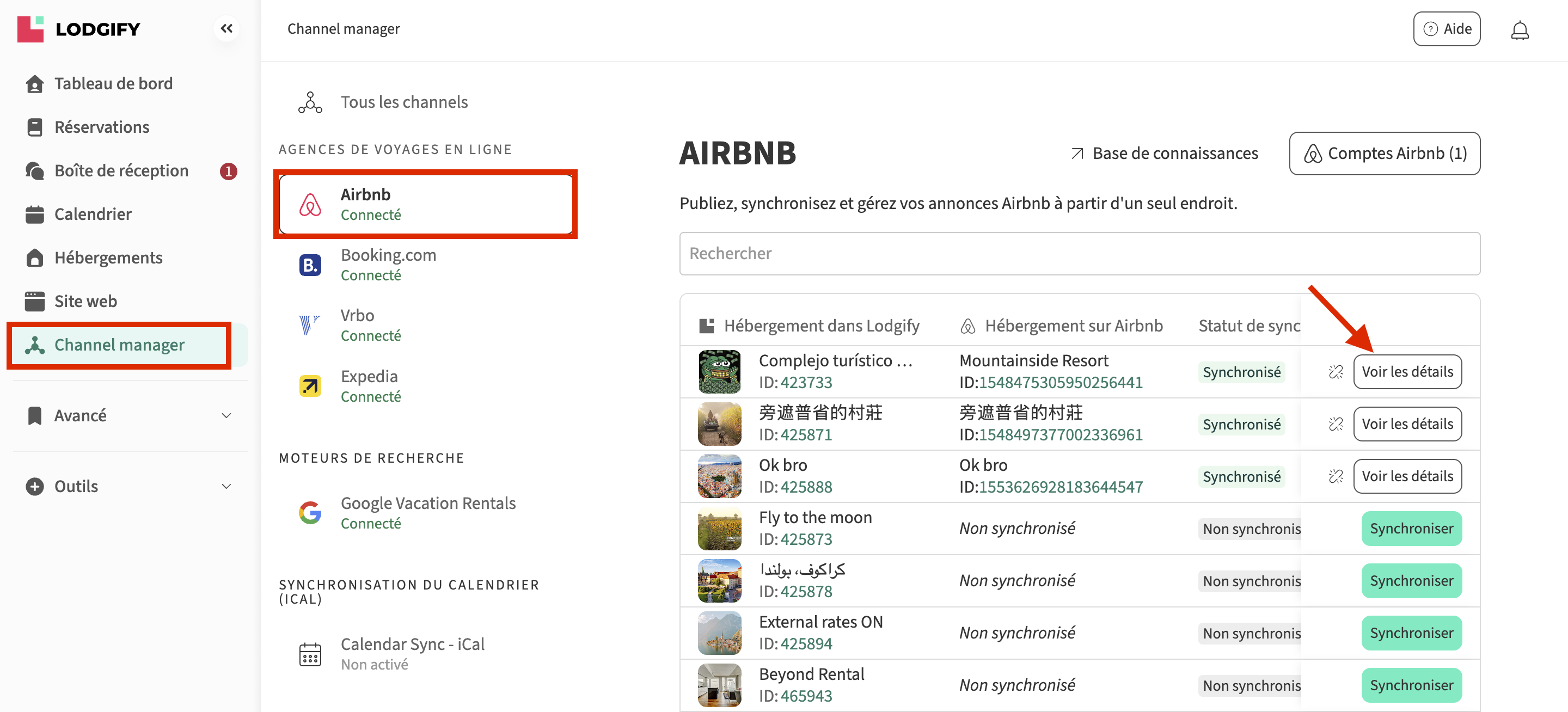Open Comptes Airbnb (1) accounts
Screen dimensions: 1568x712
[x=1383, y=154]
